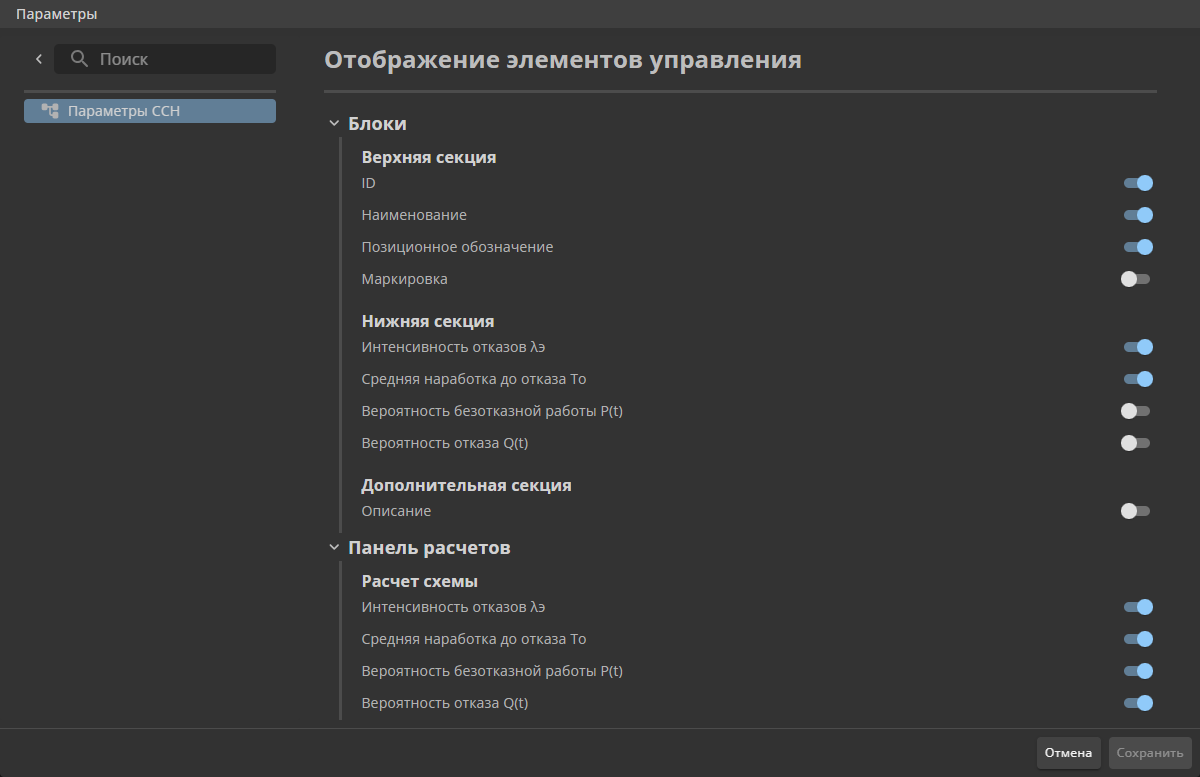Click the Верхняя секция heading
Viewport: 1200px width, 777px height.
point(429,157)
